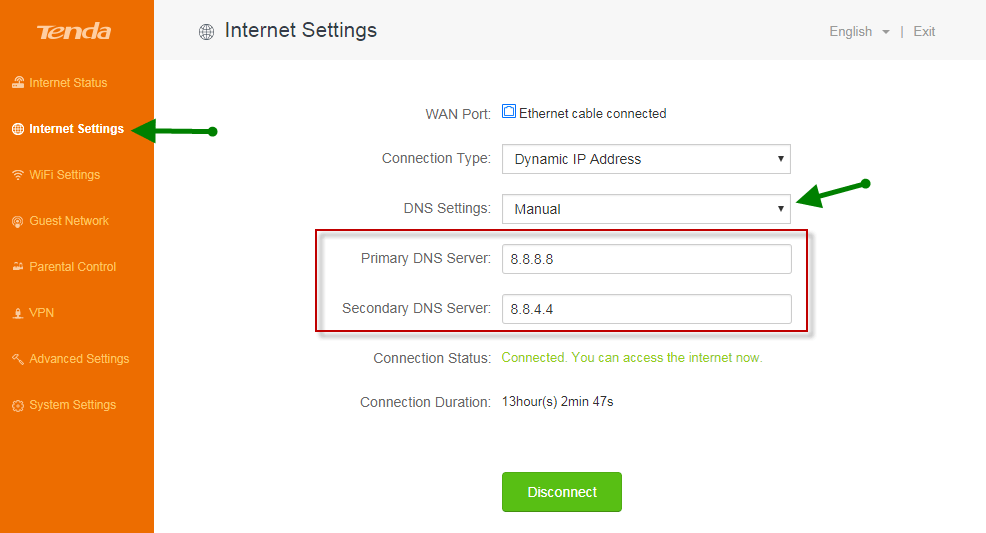Click the Internet Status sidebar icon

18,82
